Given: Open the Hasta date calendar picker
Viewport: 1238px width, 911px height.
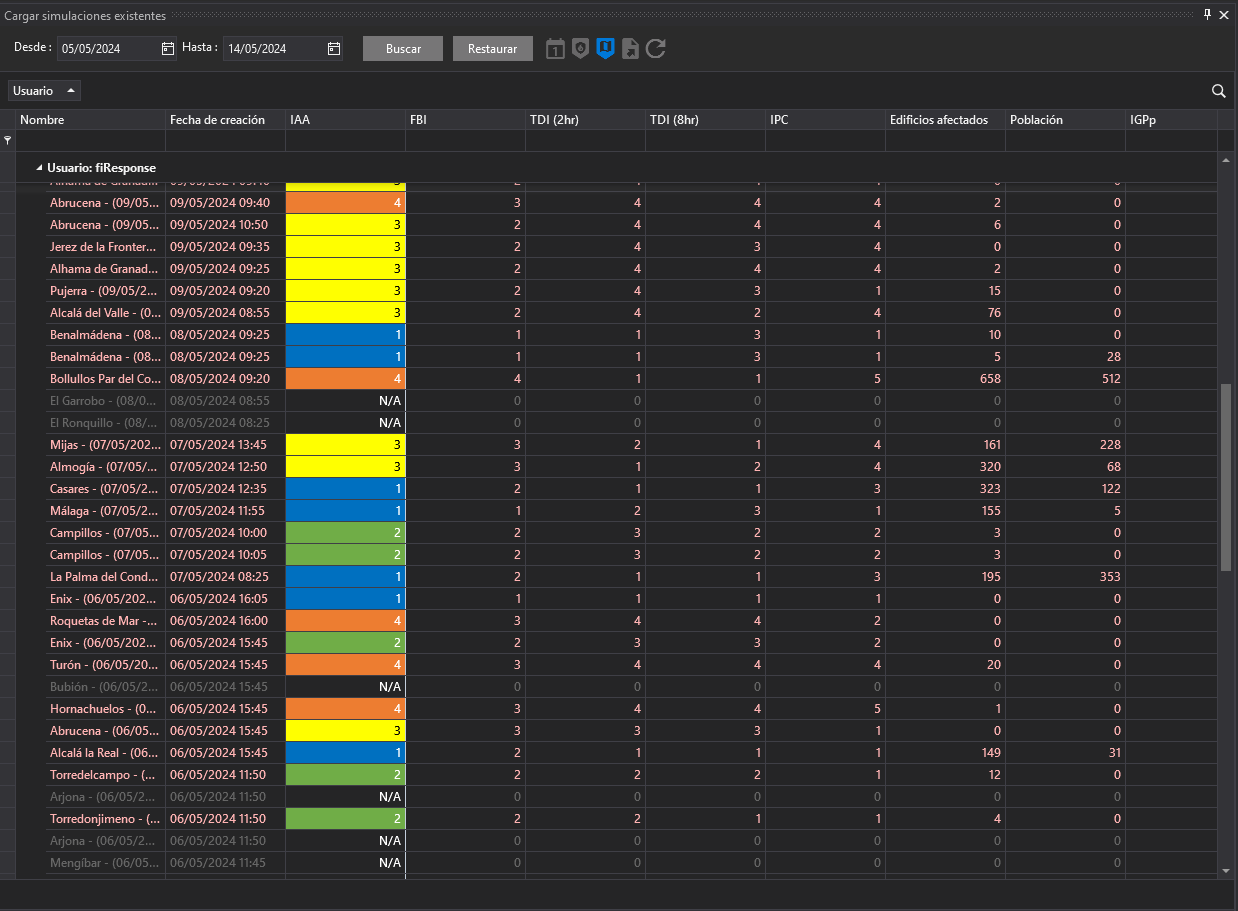Looking at the screenshot, I should pos(334,49).
